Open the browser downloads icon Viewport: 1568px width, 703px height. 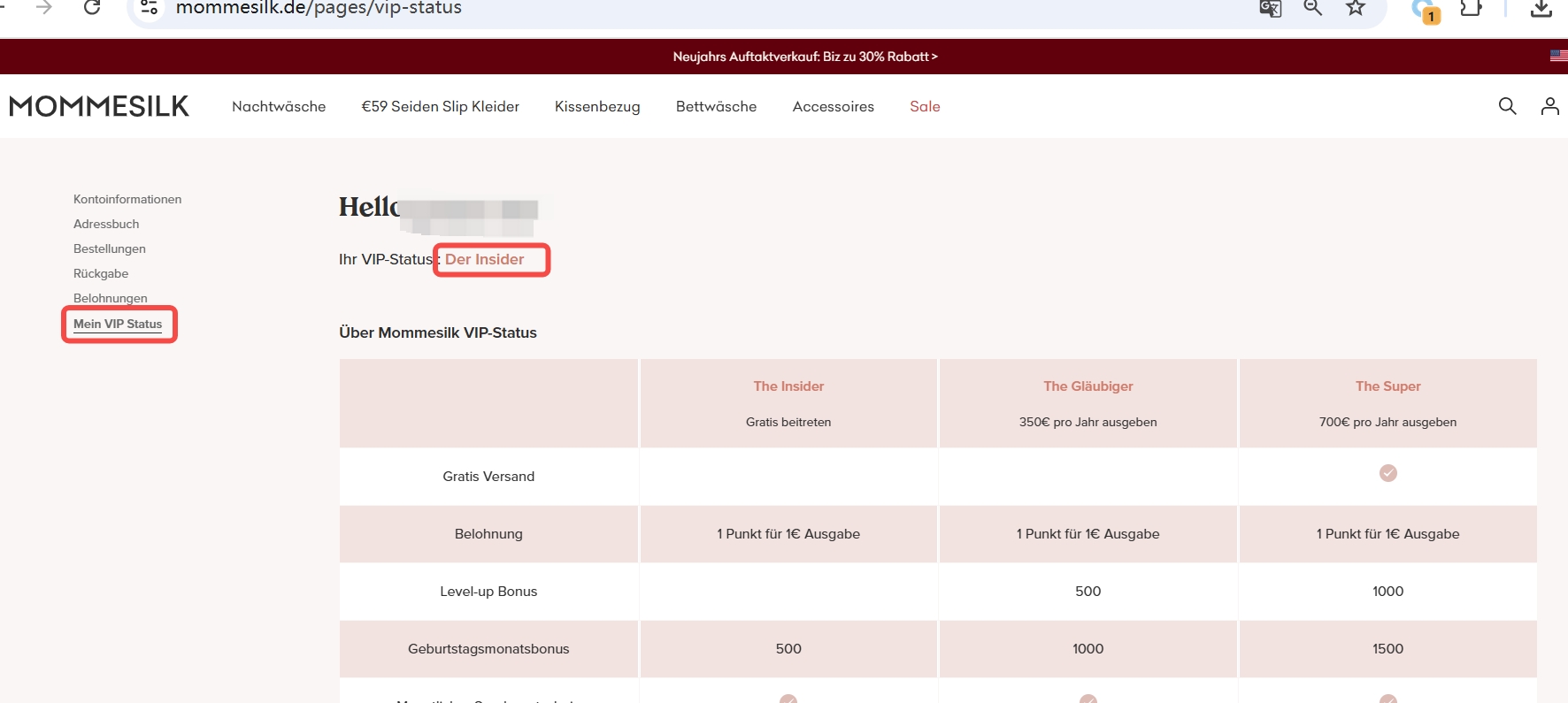tap(1541, 8)
